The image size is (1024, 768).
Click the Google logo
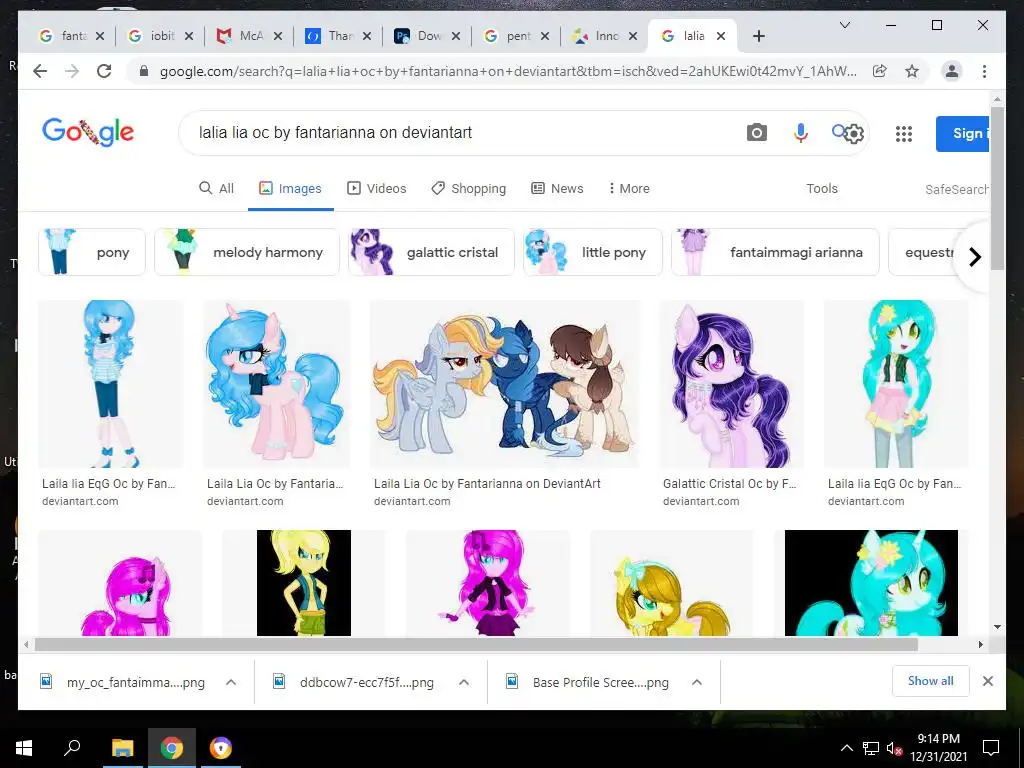[88, 133]
